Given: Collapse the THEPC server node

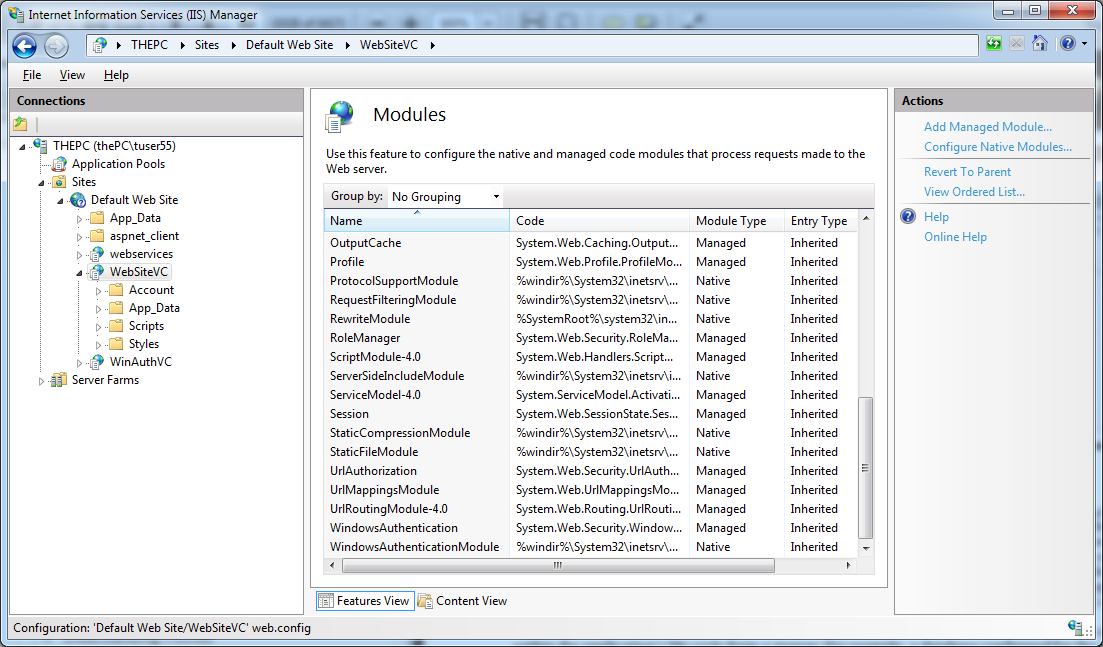Looking at the screenshot, I should click(x=23, y=146).
